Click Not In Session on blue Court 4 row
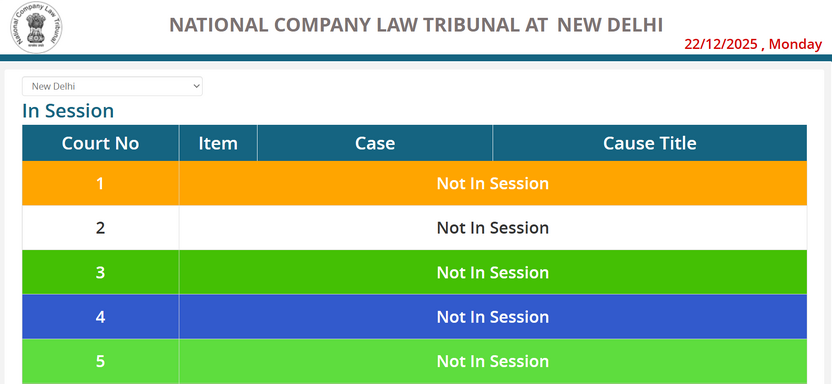Viewport: 832px width, 384px height. click(x=492, y=317)
